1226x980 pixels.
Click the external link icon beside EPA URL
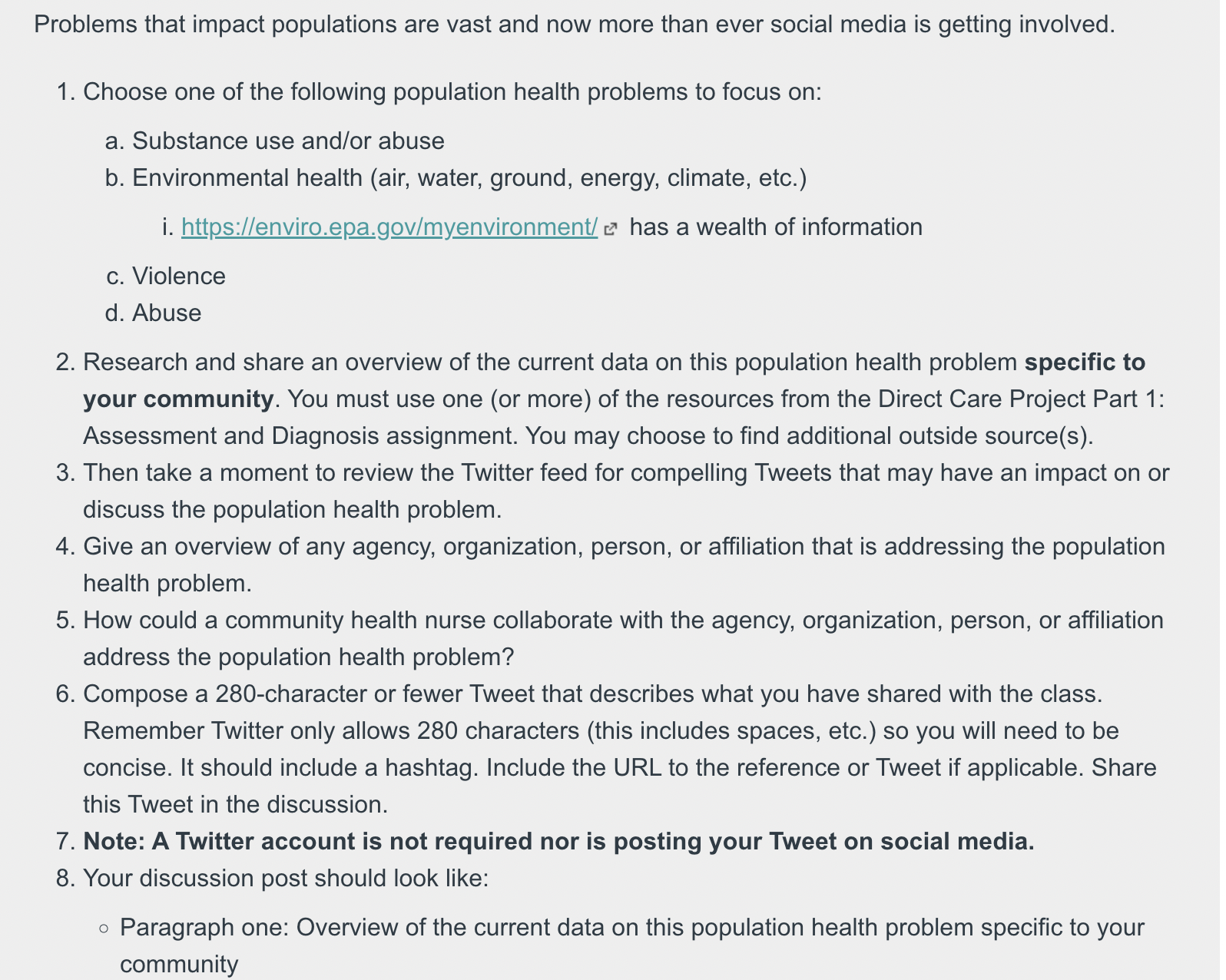[611, 229]
